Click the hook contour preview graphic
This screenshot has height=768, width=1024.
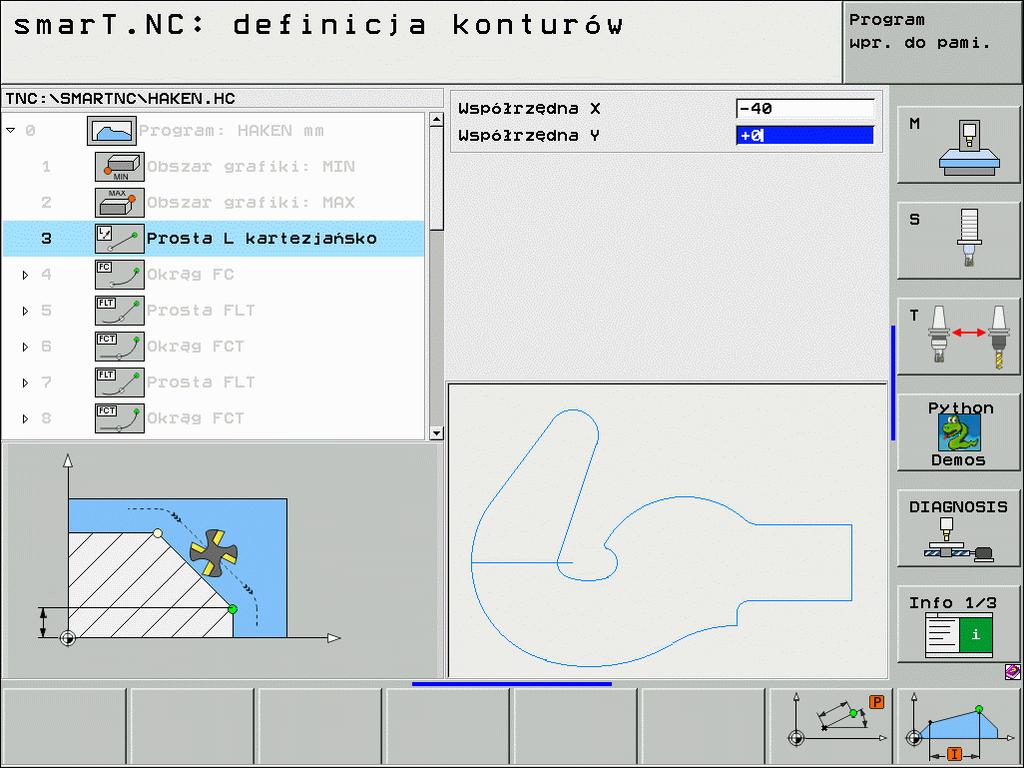(x=667, y=530)
